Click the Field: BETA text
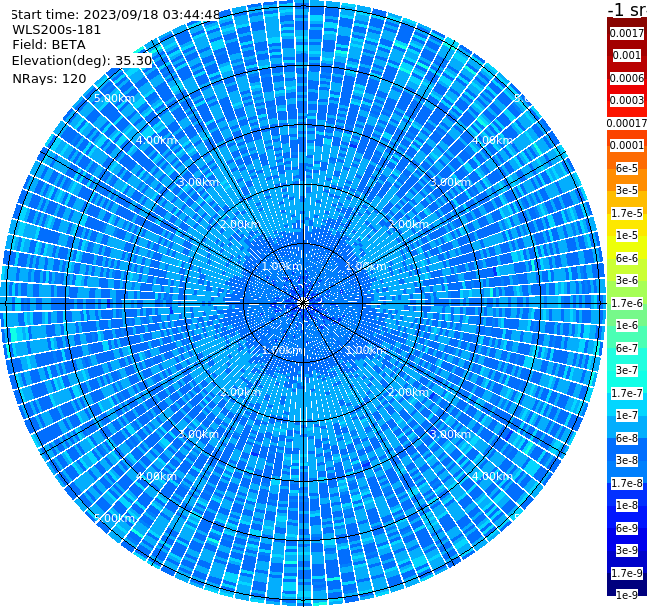 coord(49,45)
